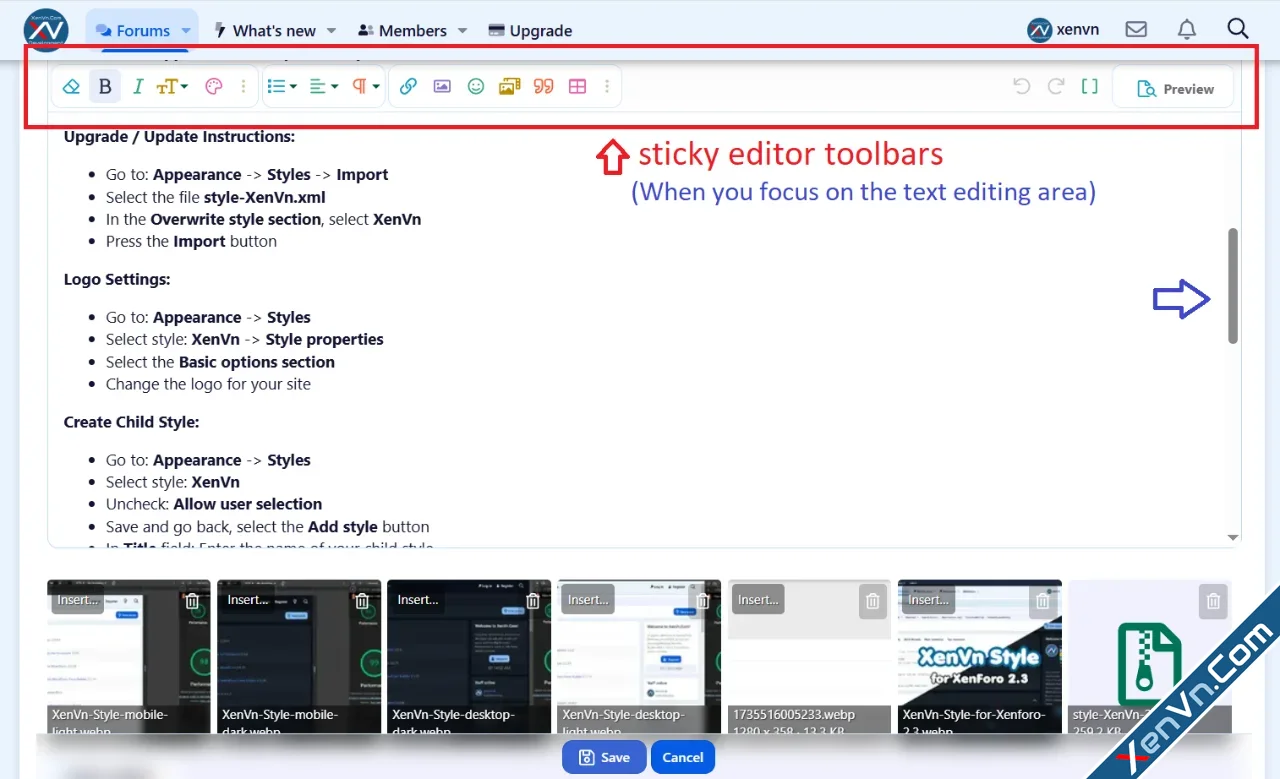The image size is (1280, 779).
Task: Expand the list options dropdown
Action: (281, 86)
